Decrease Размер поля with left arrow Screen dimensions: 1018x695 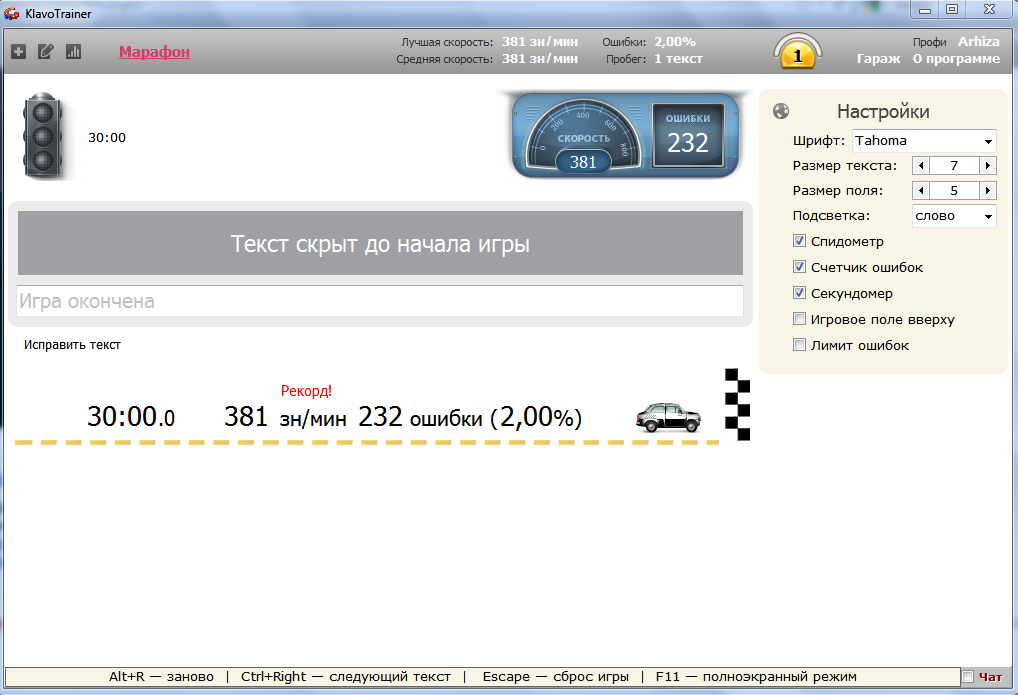pos(921,191)
